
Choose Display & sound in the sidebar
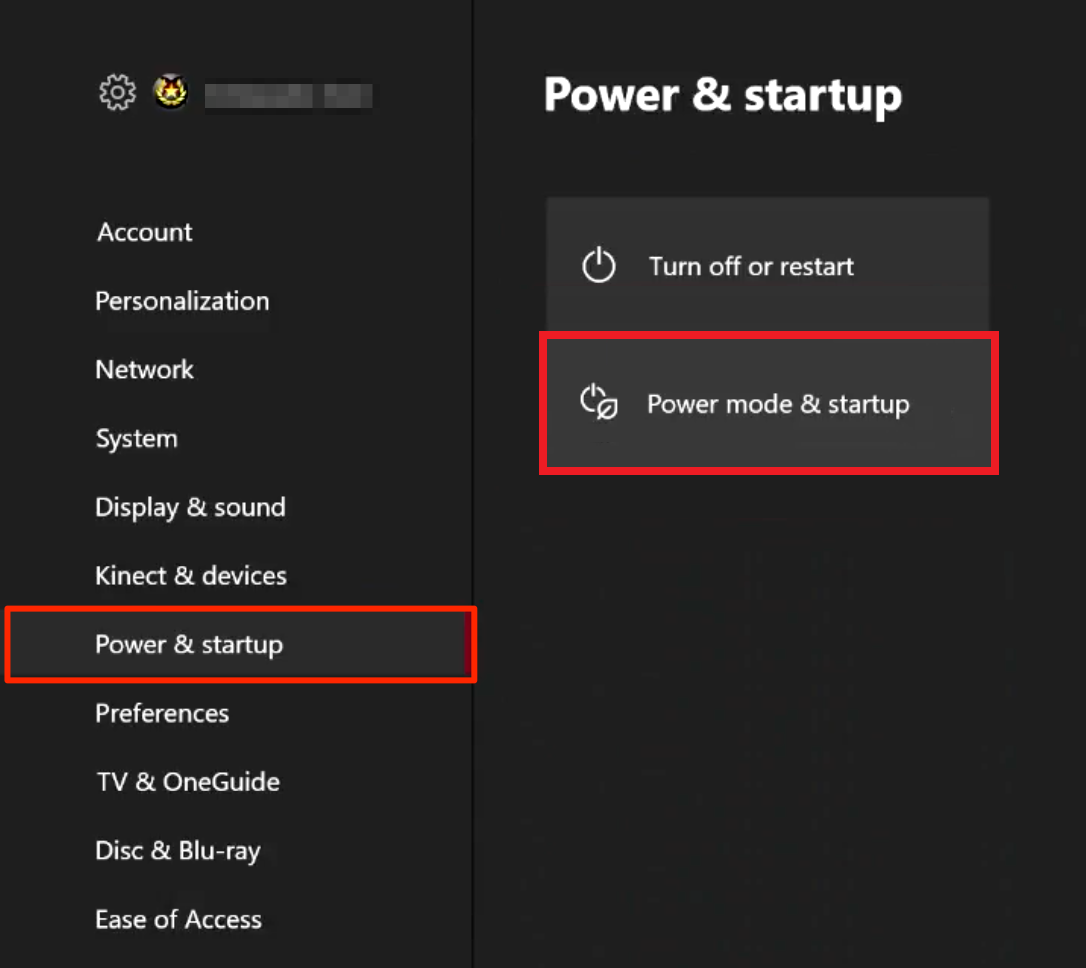190,508
